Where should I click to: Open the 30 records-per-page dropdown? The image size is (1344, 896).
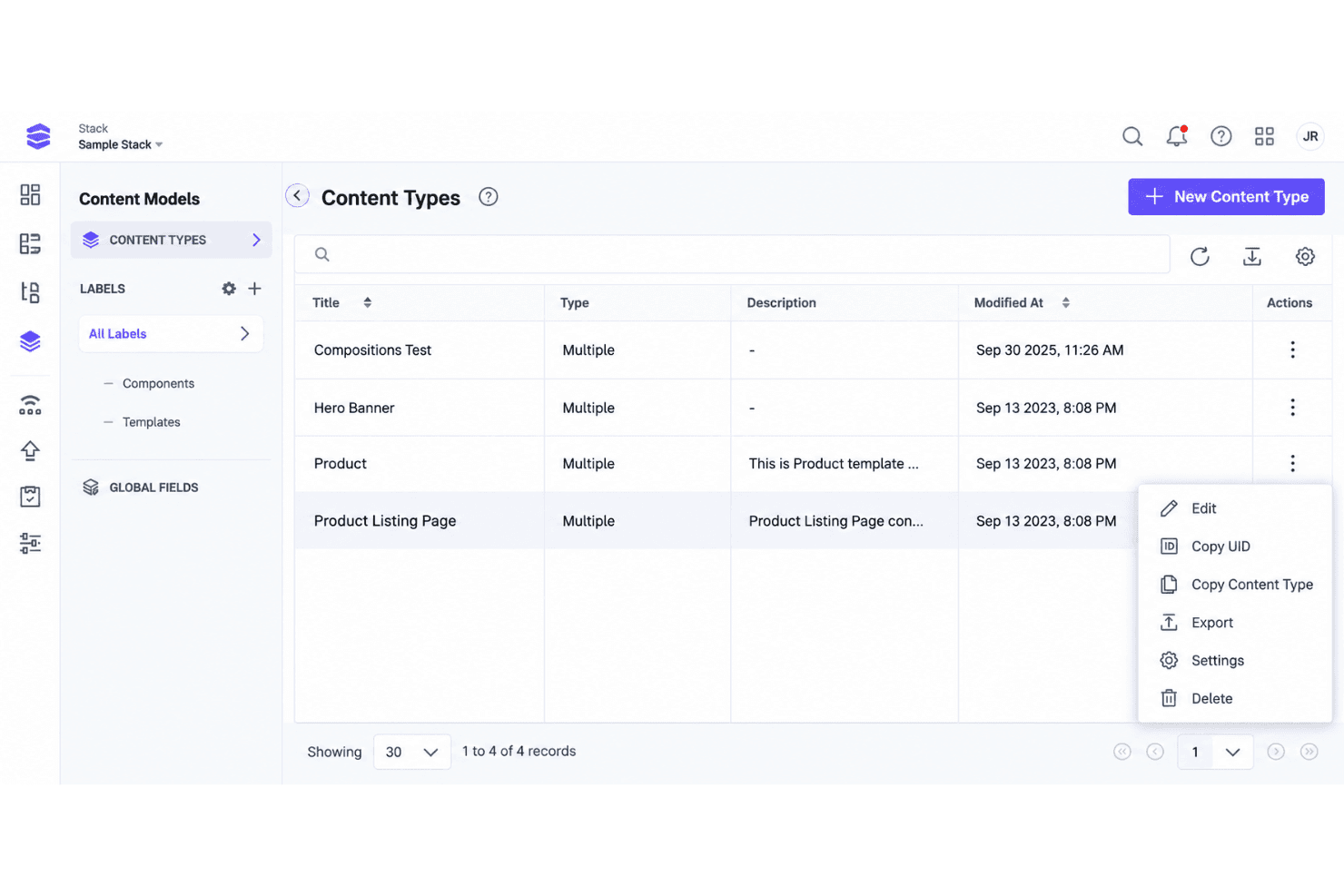point(412,752)
